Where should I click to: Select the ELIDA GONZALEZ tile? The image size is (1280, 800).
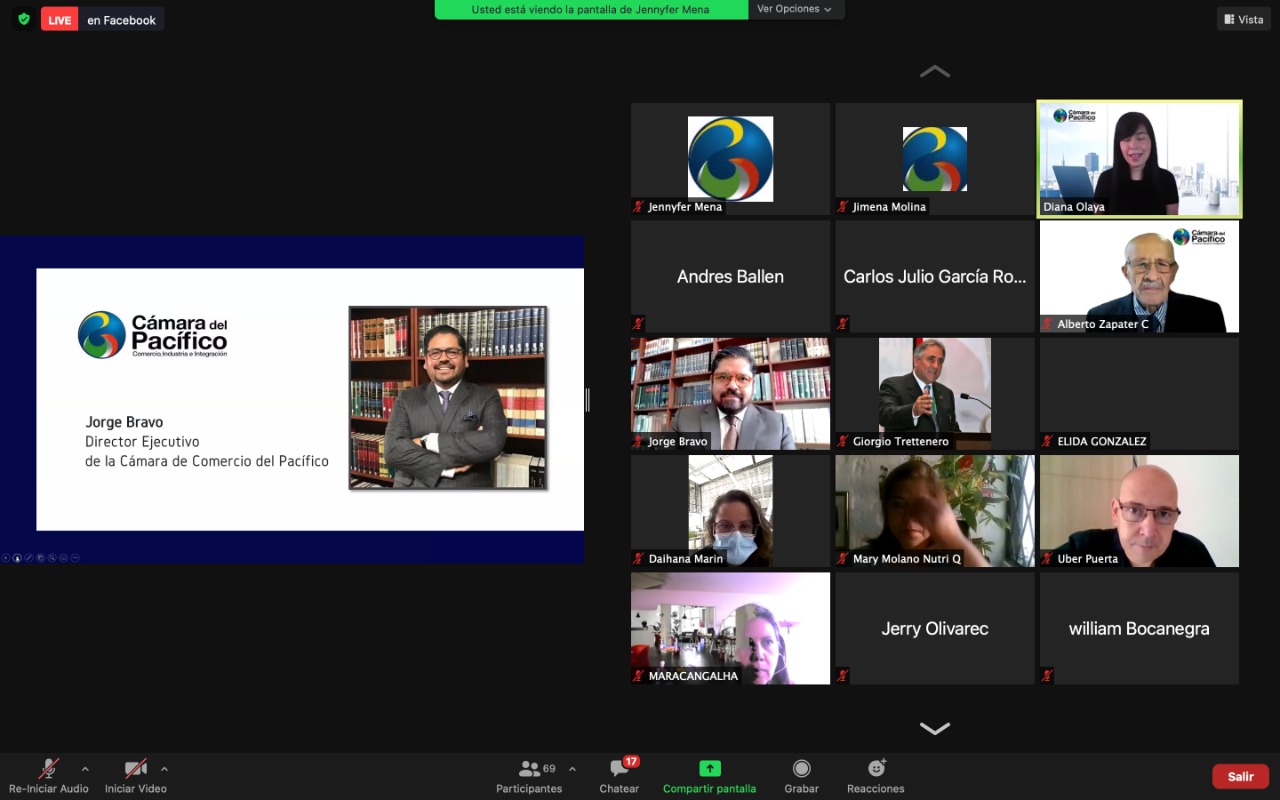click(1139, 393)
